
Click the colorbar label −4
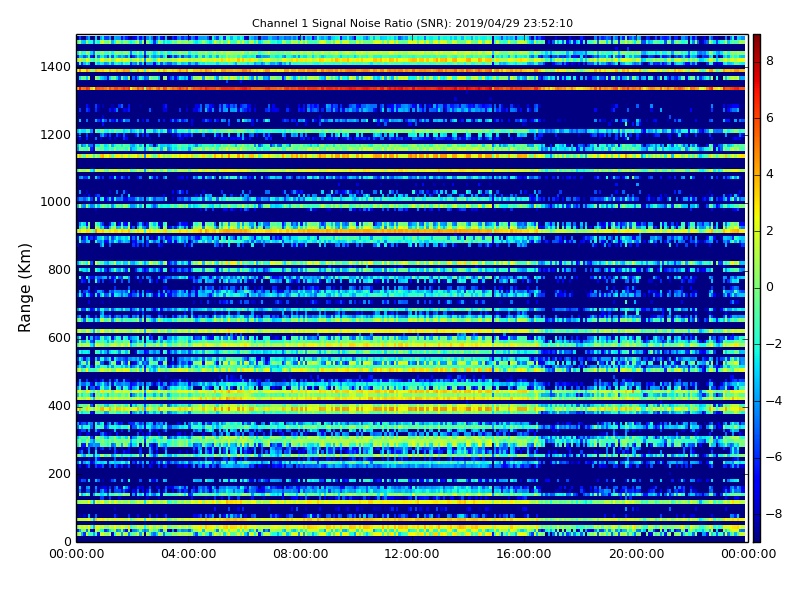click(x=774, y=401)
